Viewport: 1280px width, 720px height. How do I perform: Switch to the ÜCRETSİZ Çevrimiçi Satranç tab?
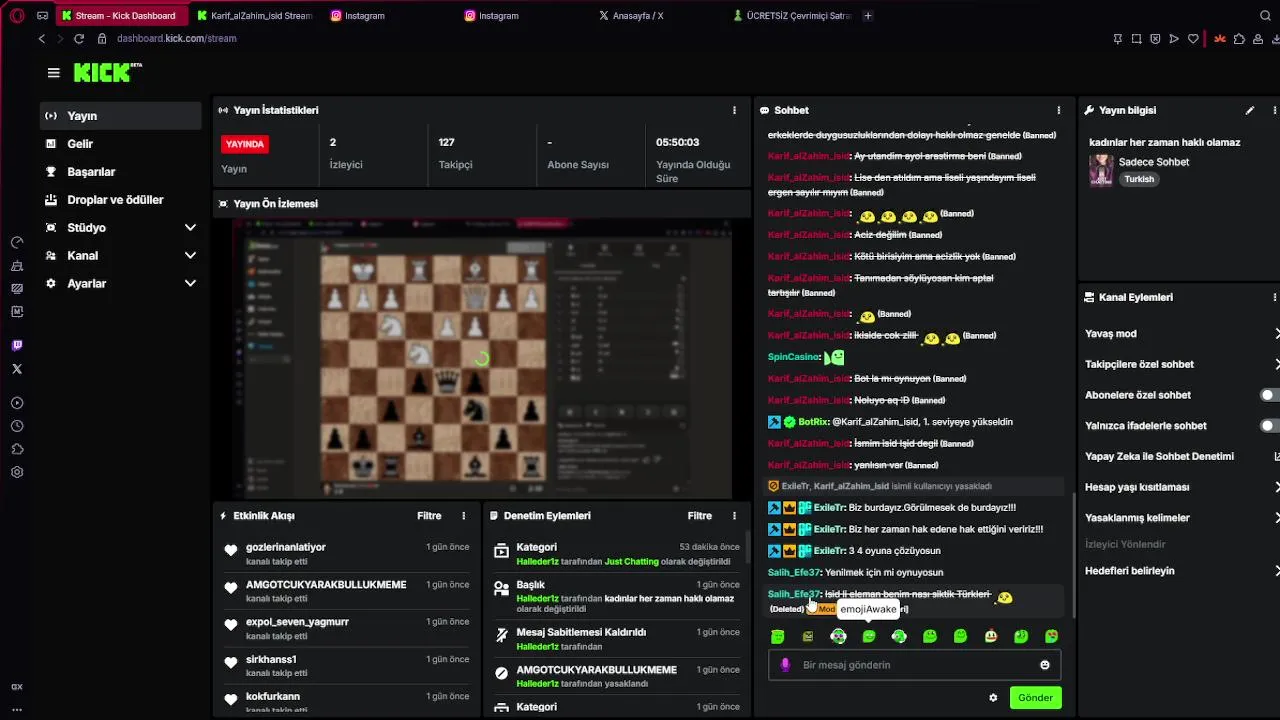point(793,16)
